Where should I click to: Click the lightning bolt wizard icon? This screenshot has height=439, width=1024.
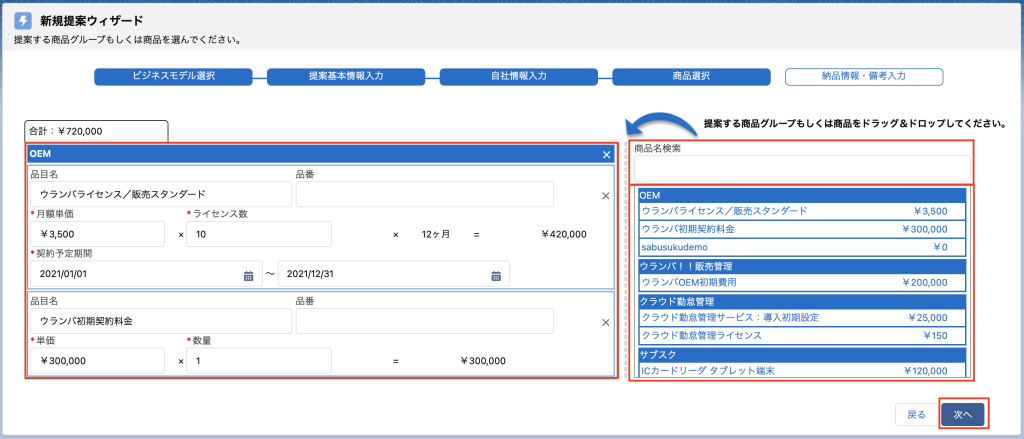[x=22, y=20]
